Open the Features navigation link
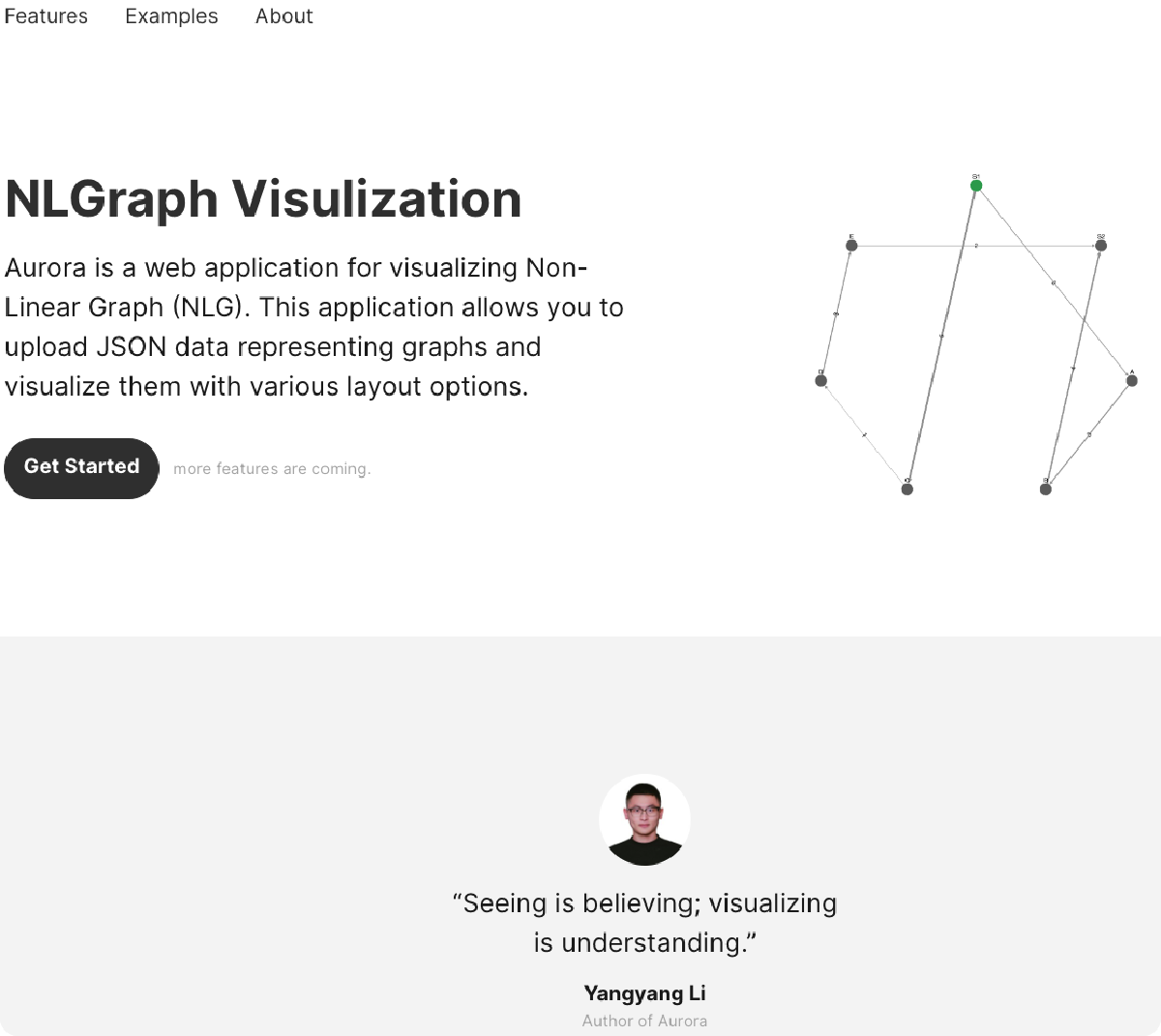 coord(46,16)
